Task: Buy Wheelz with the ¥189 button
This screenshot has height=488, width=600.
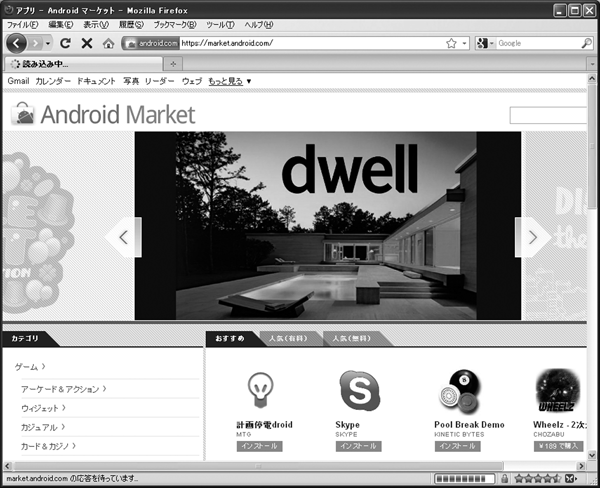Action: pos(559,446)
